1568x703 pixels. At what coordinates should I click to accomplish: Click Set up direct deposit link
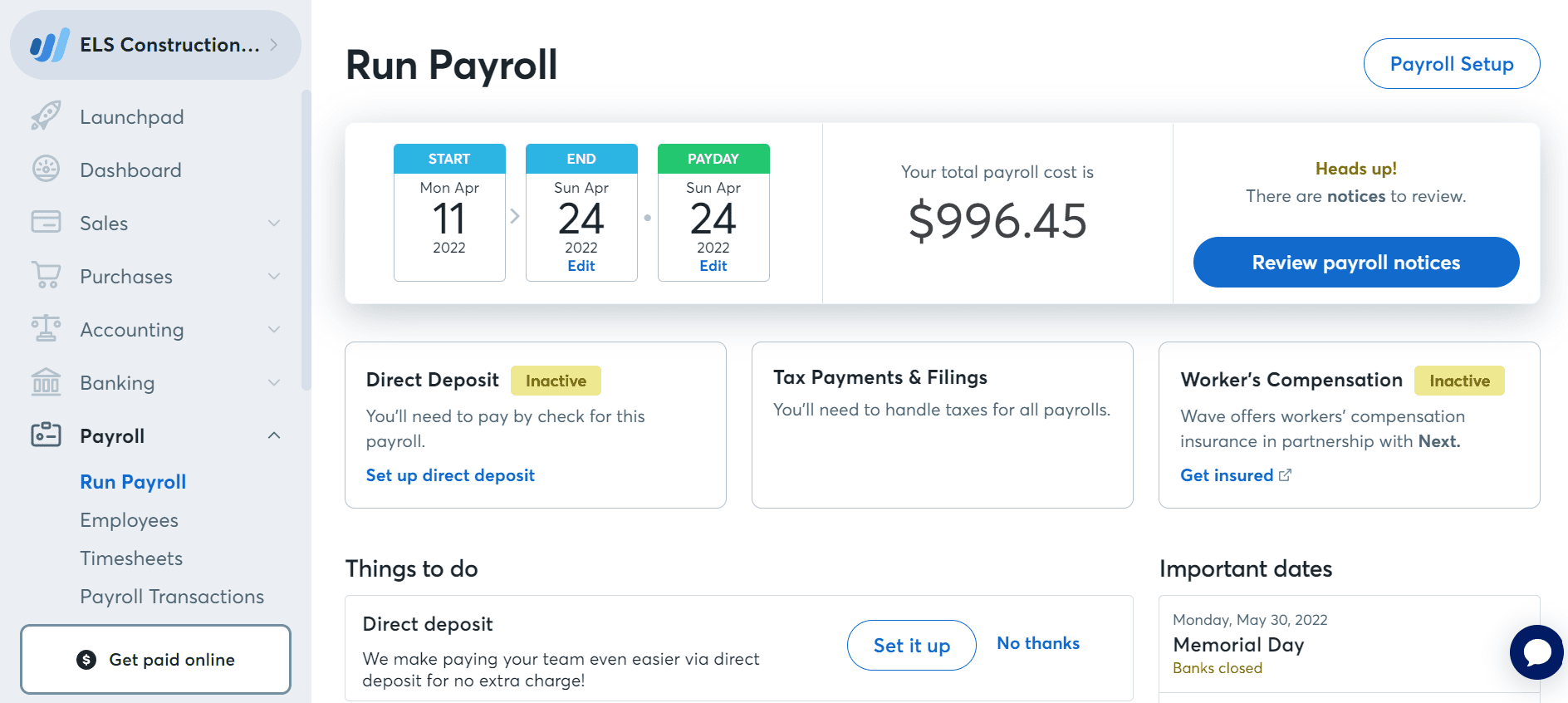[x=450, y=475]
